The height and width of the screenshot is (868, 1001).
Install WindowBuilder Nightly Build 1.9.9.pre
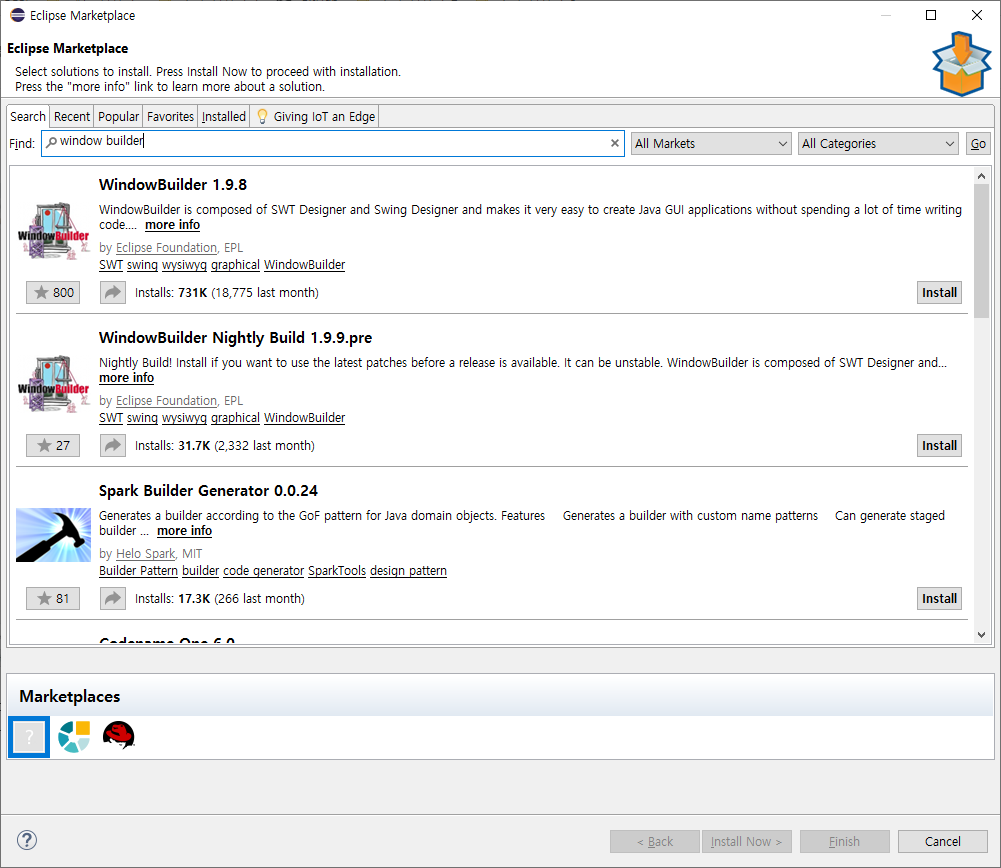pyautogui.click(x=939, y=445)
